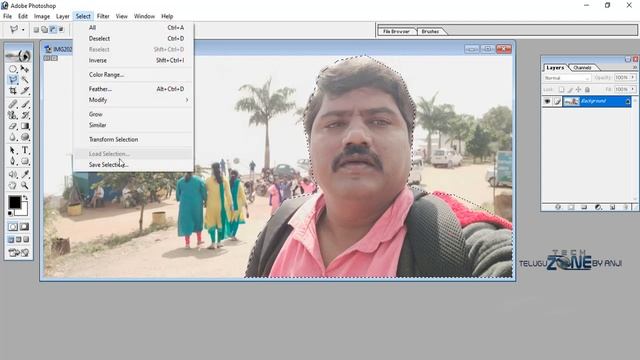
Task: Select the Gradient tool
Action: tap(24, 126)
